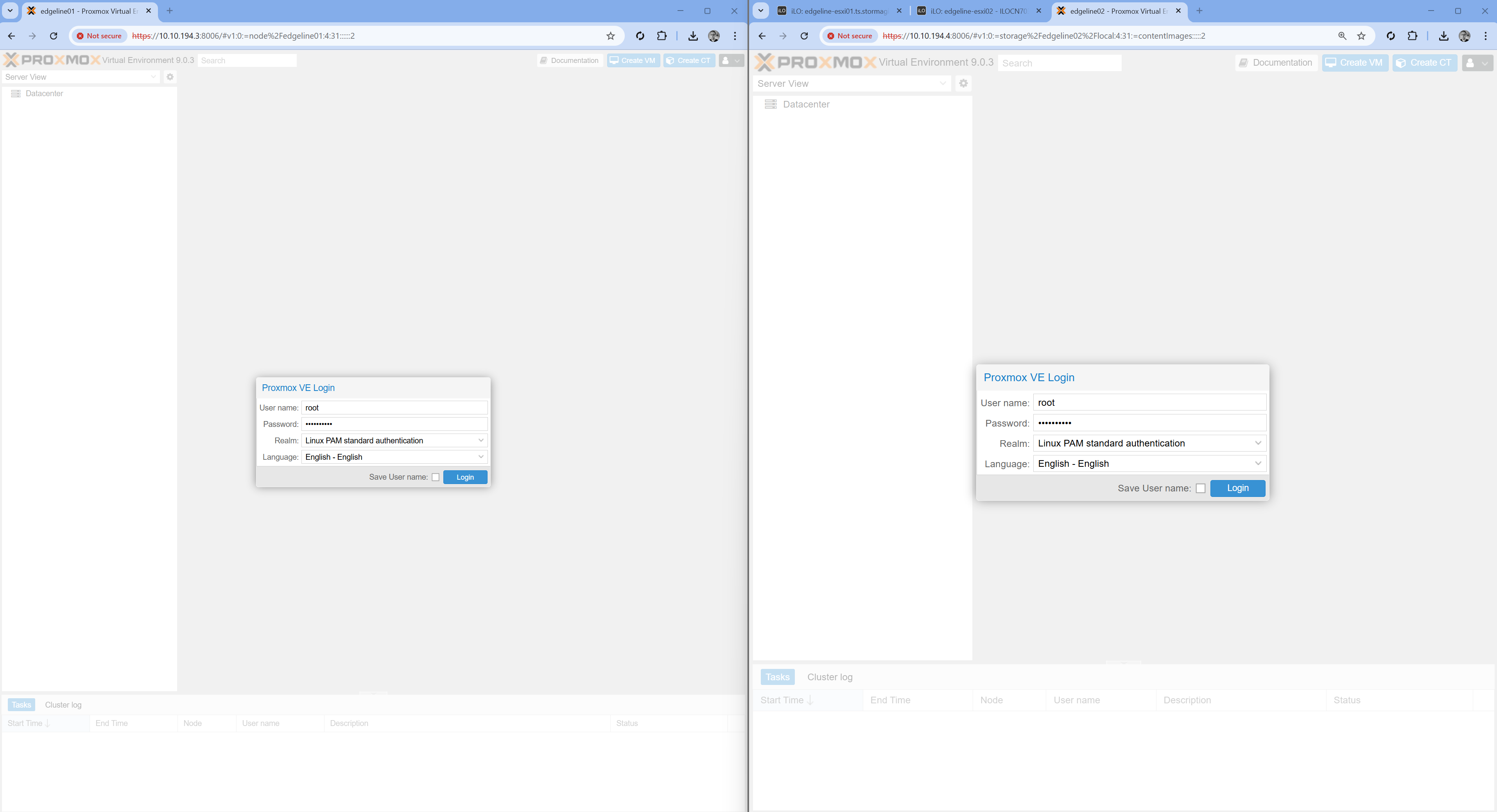Open profile avatar in left browser
The image size is (1497, 812).
[714, 36]
